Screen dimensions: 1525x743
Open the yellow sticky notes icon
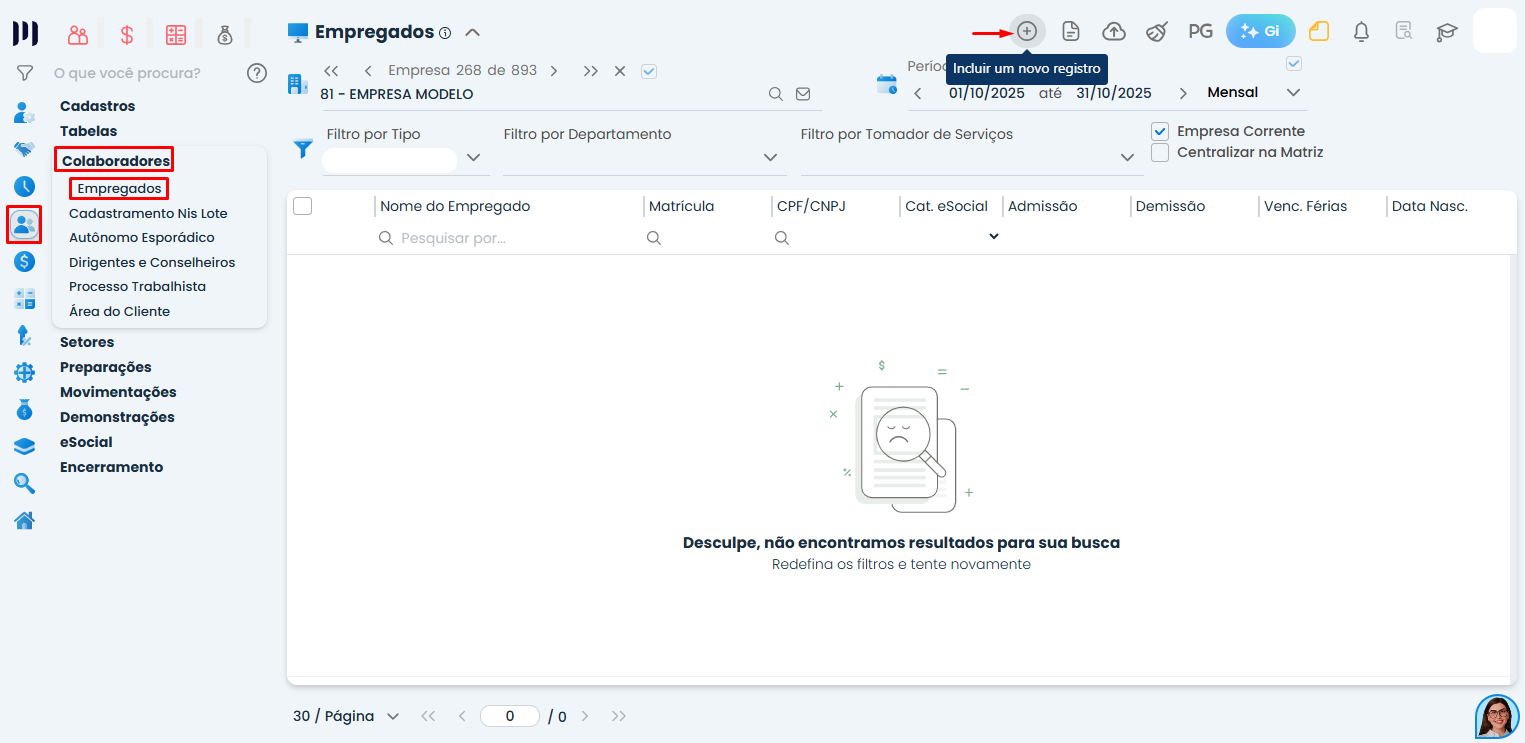click(x=1319, y=31)
